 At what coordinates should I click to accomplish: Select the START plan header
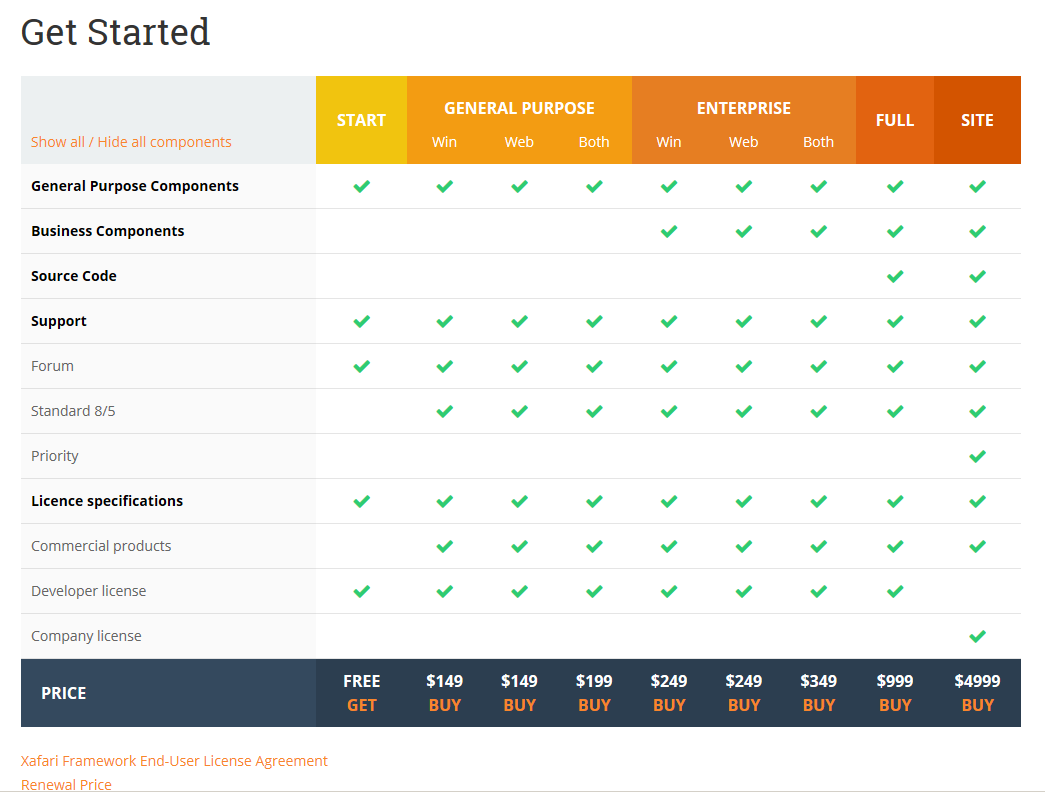361,120
